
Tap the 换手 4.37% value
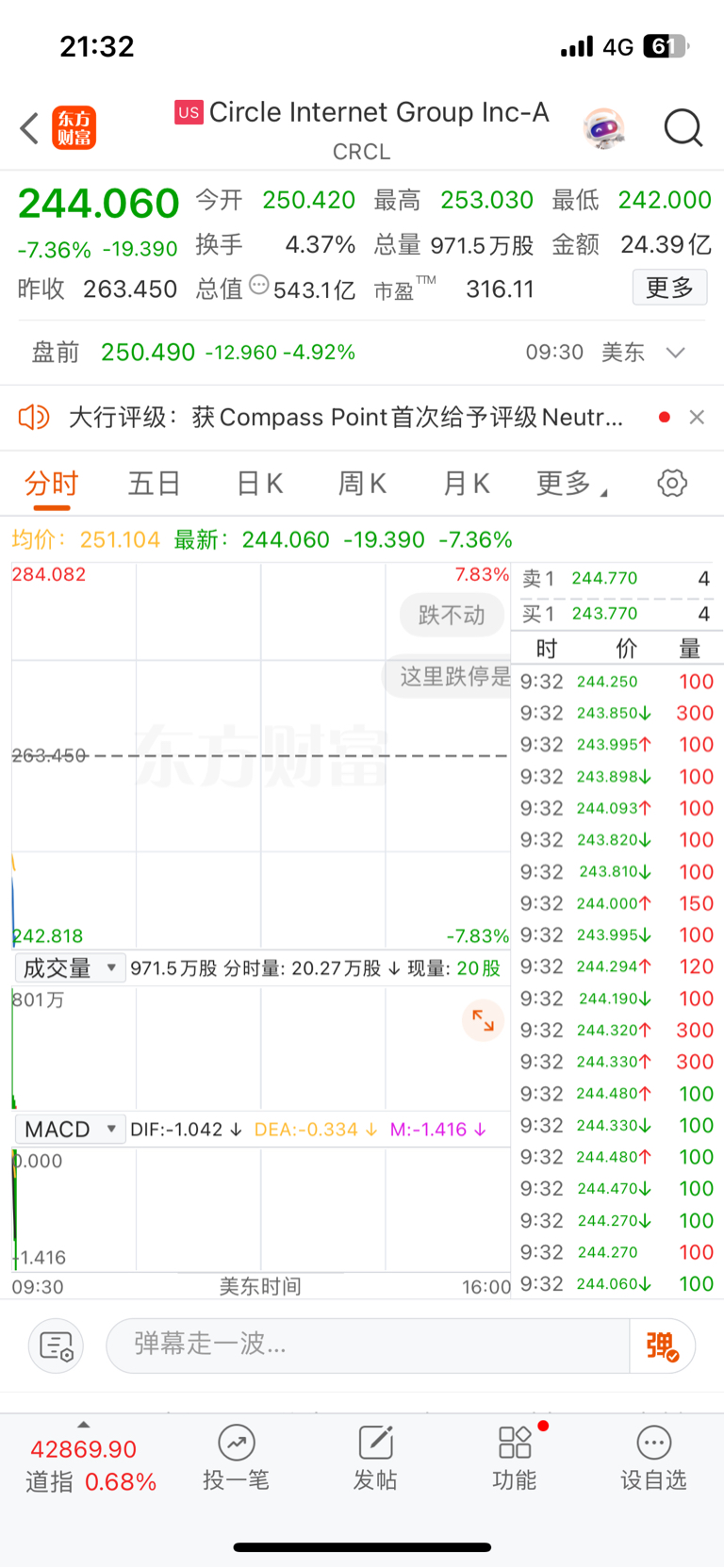pos(320,245)
